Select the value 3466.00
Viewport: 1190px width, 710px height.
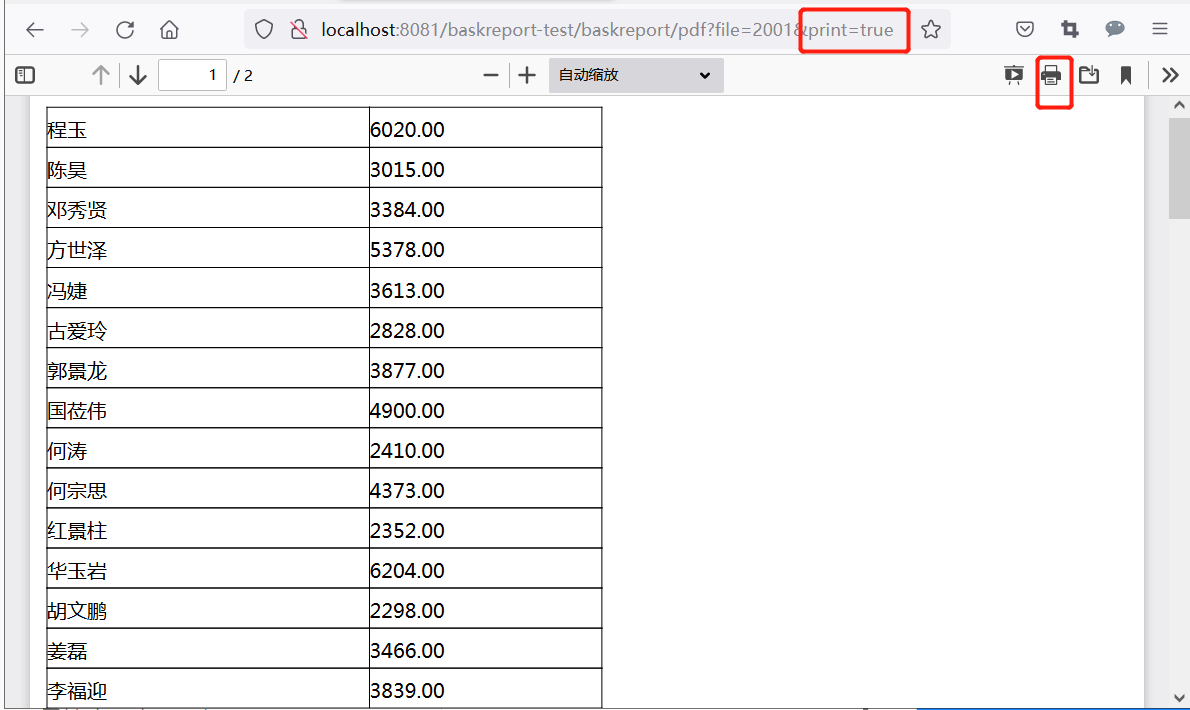[408, 652]
